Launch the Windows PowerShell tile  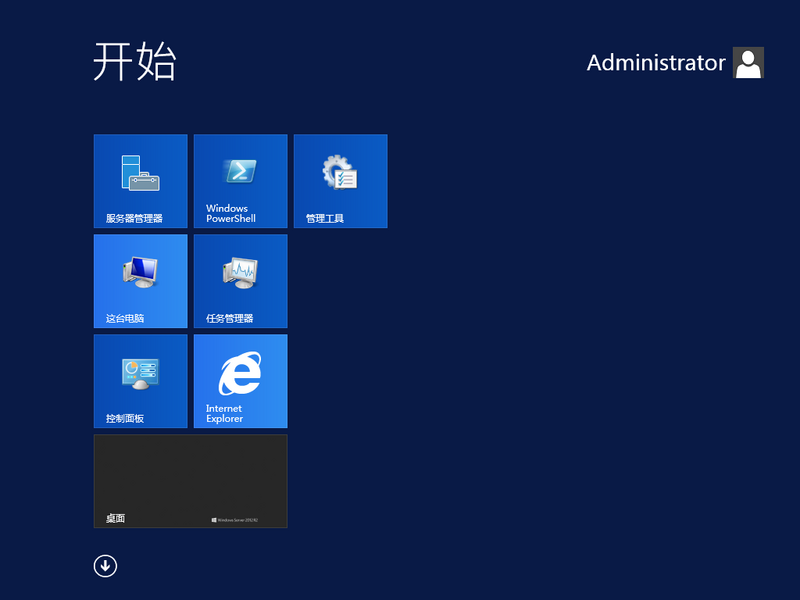[240, 181]
